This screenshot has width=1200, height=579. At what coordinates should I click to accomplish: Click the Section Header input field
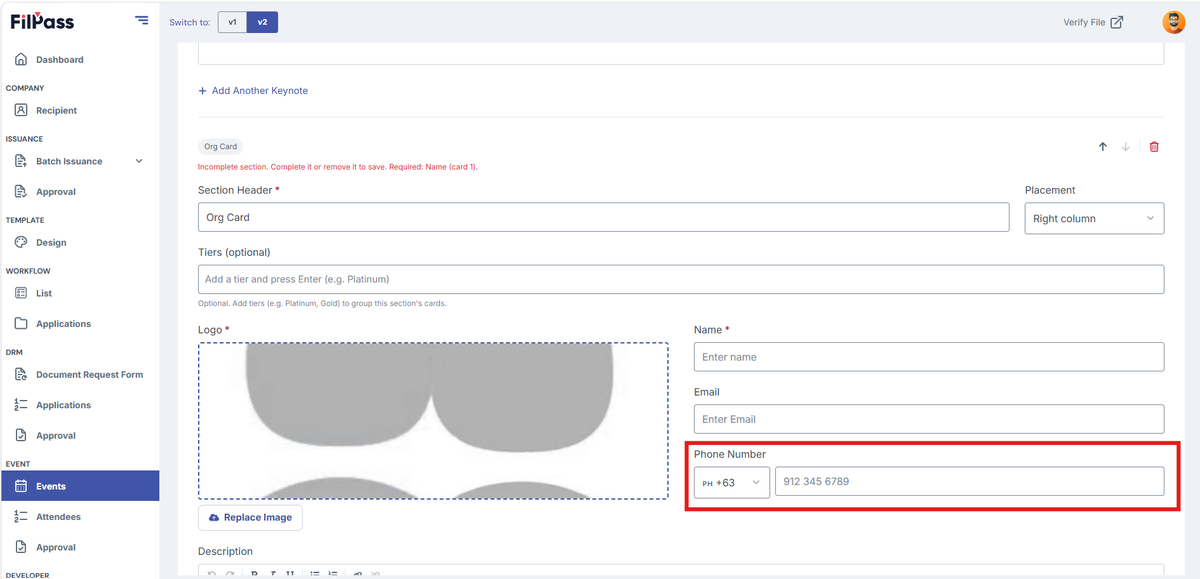604,217
